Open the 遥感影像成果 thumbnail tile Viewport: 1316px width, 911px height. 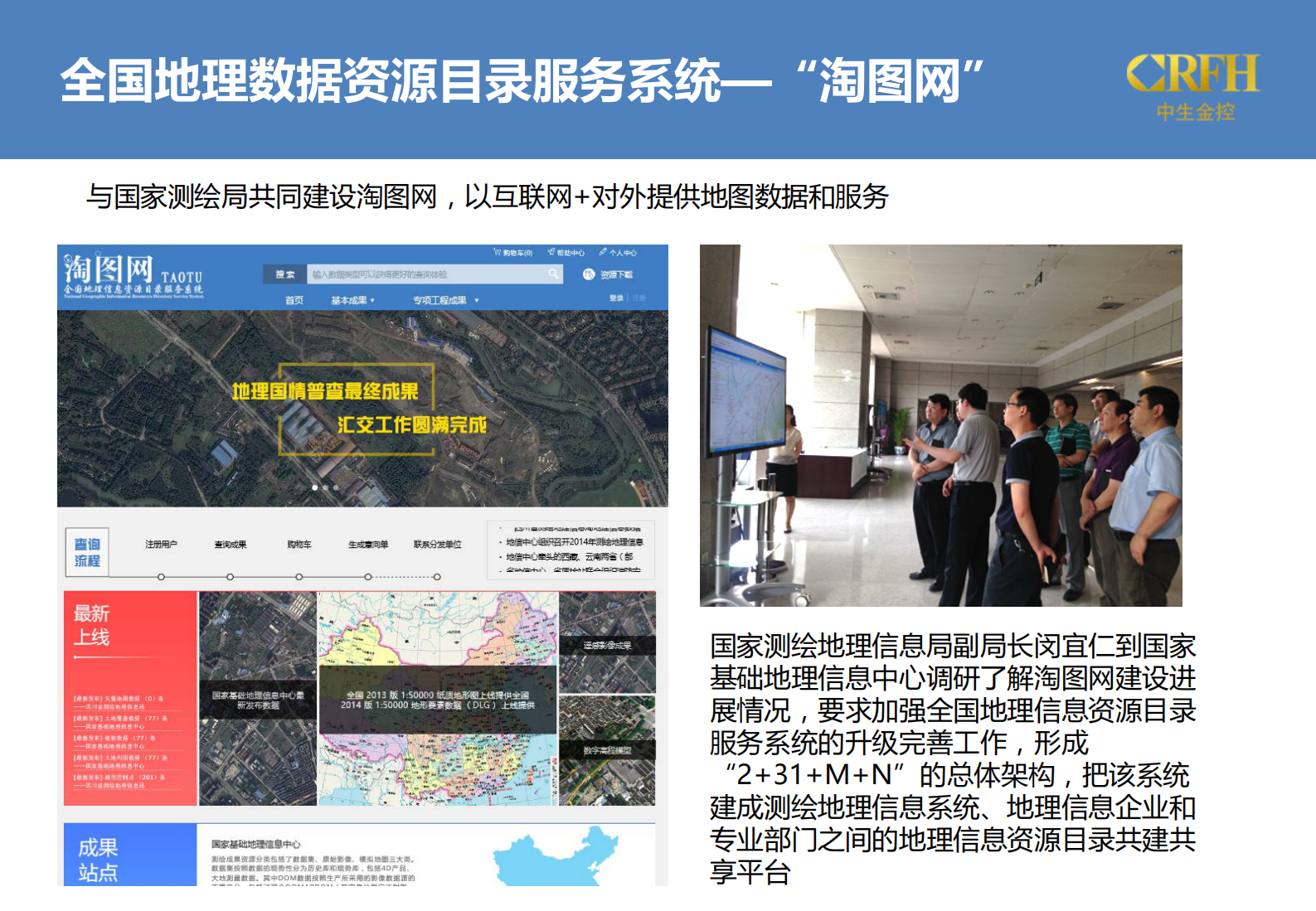[607, 642]
